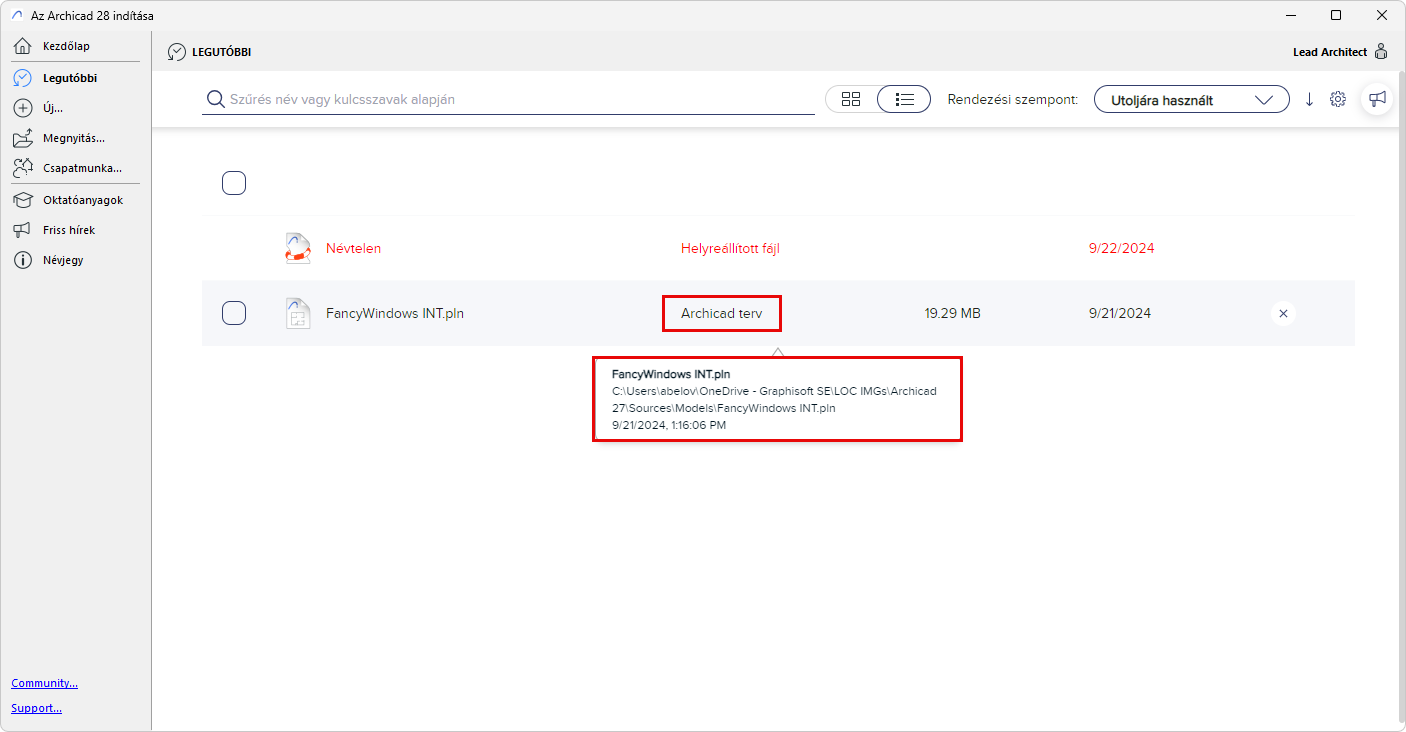1406x732 pixels.
Task: Switch to list view
Action: [904, 99]
